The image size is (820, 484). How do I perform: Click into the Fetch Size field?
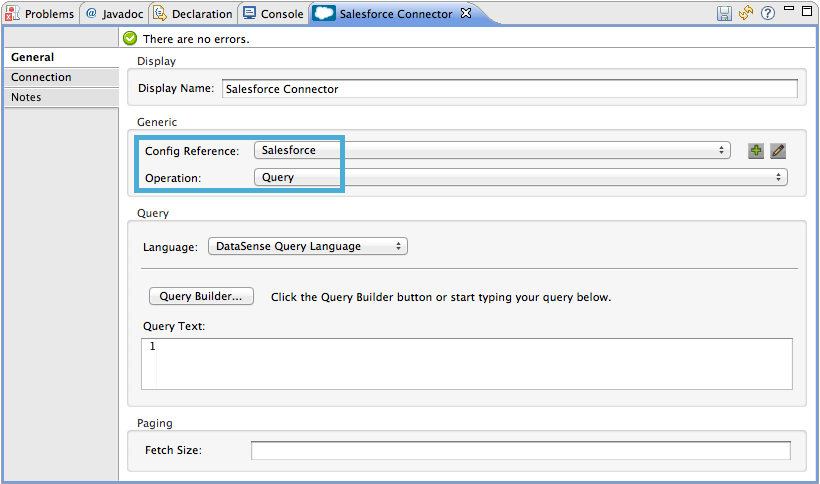point(521,450)
